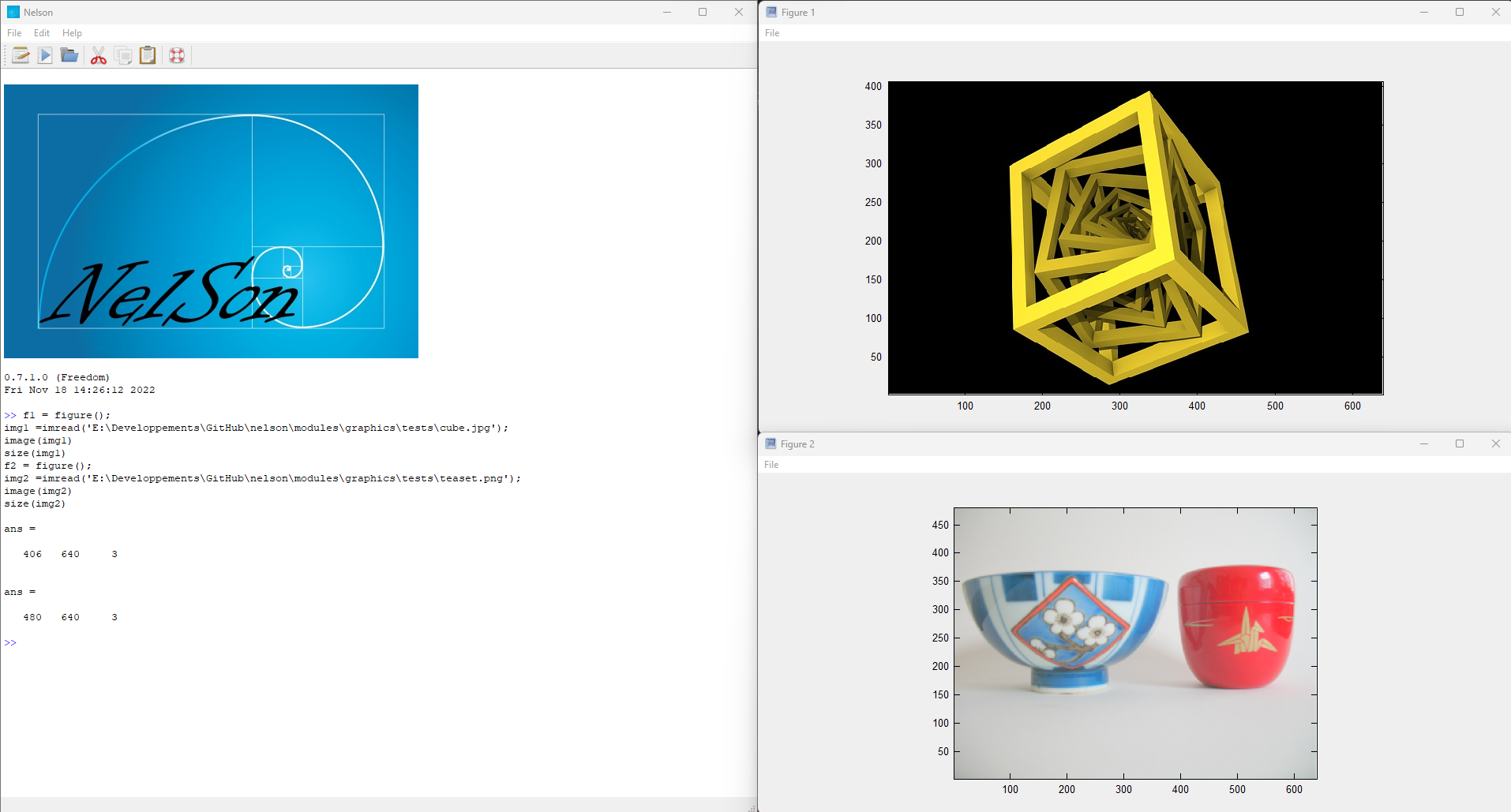The width and height of the screenshot is (1511, 812).
Task: Click y-axis label 450 in Figure 2
Action: [940, 525]
